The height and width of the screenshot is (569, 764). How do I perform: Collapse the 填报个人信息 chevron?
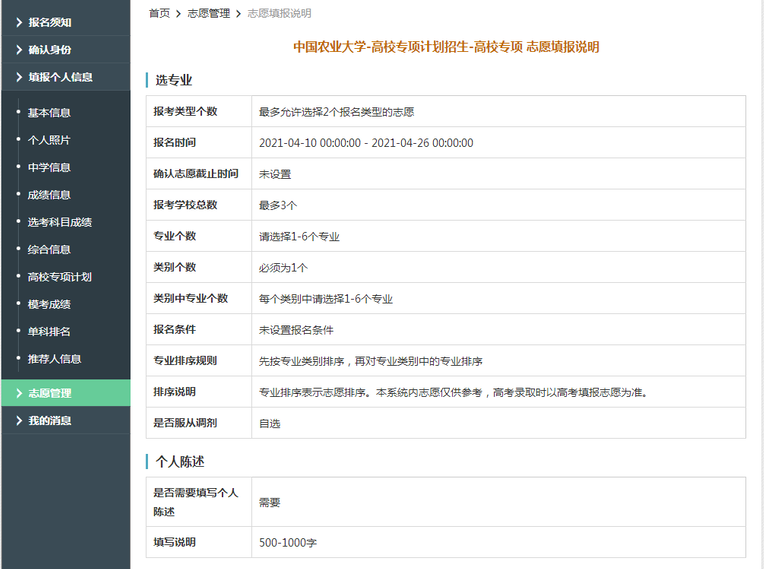(x=19, y=77)
